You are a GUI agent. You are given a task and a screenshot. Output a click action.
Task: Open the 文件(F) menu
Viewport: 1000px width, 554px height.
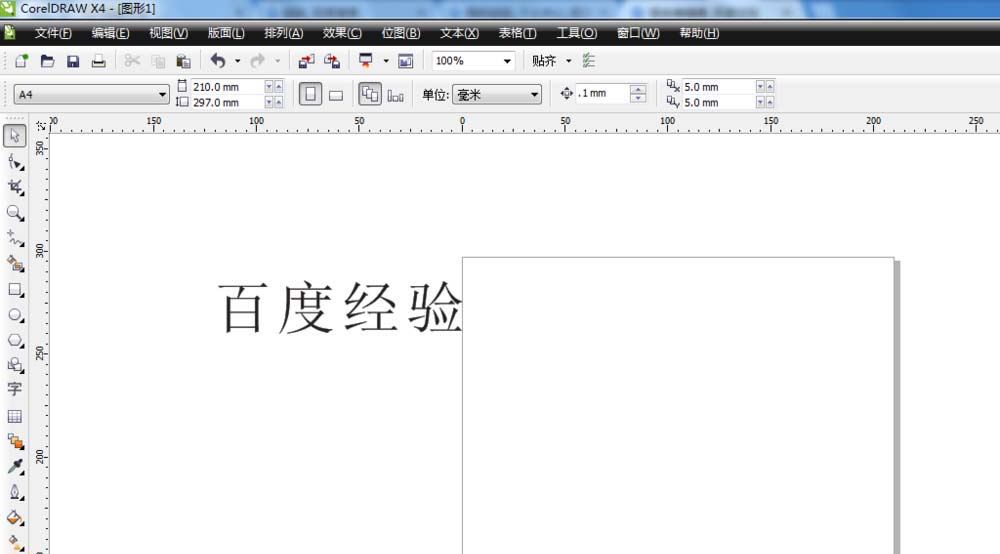pyautogui.click(x=53, y=33)
